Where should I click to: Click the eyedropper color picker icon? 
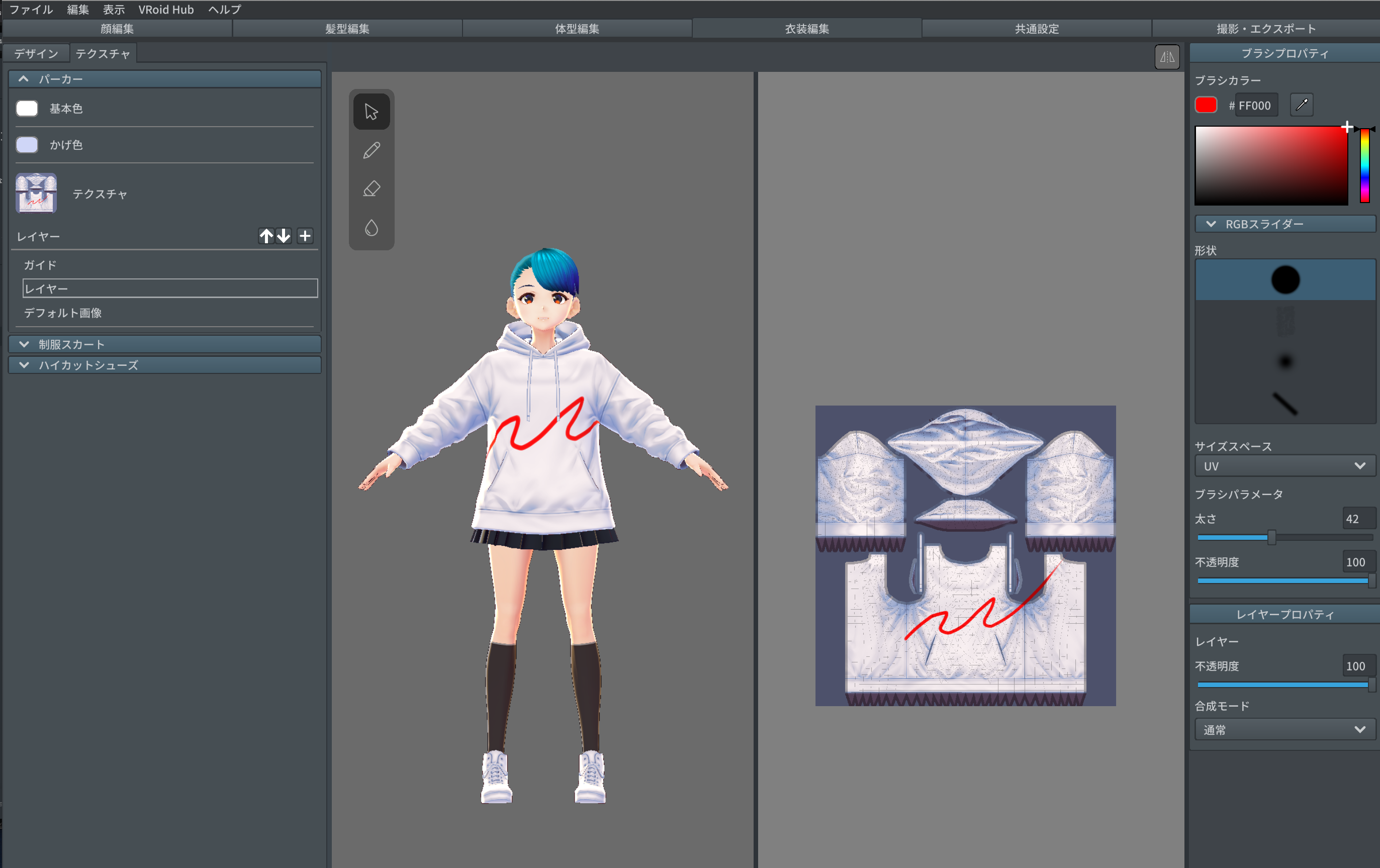click(x=1301, y=105)
